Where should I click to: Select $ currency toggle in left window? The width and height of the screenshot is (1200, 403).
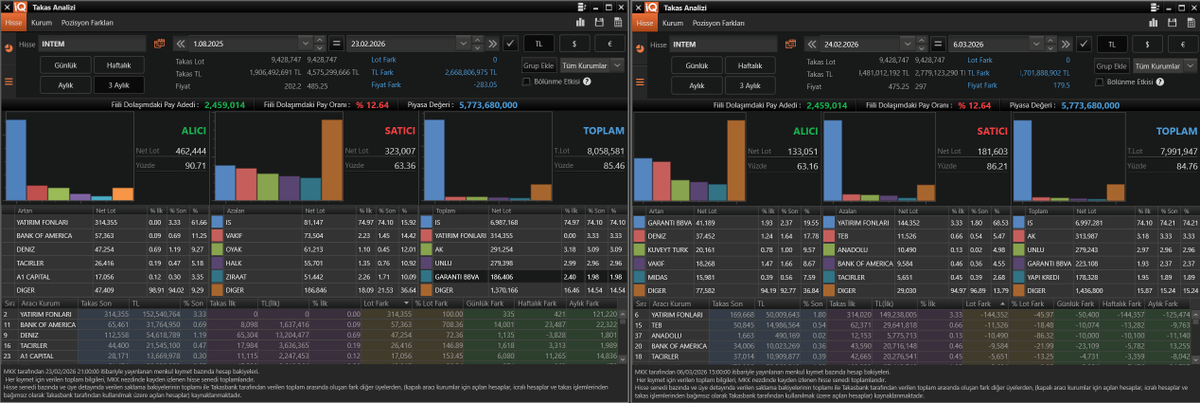tap(574, 44)
